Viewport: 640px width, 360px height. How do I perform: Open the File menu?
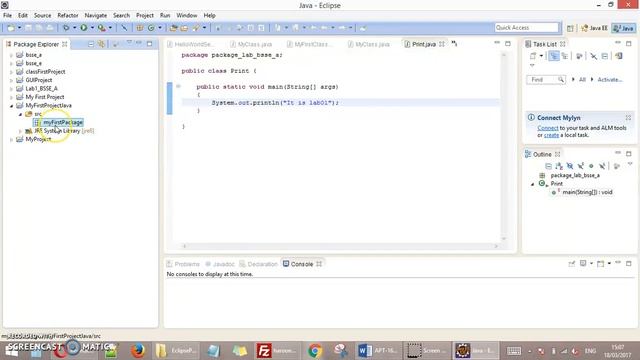tap(7, 15)
